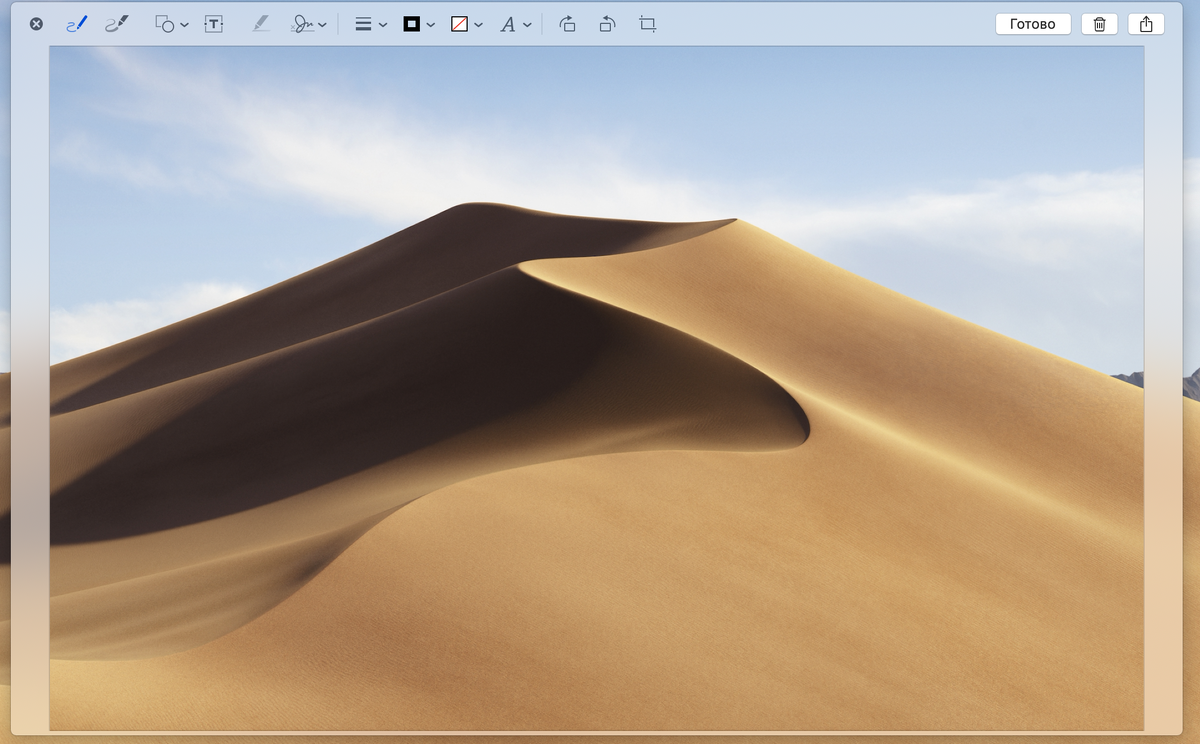Open the fill color picker
Screen dimensions: 1200x744
point(466,24)
